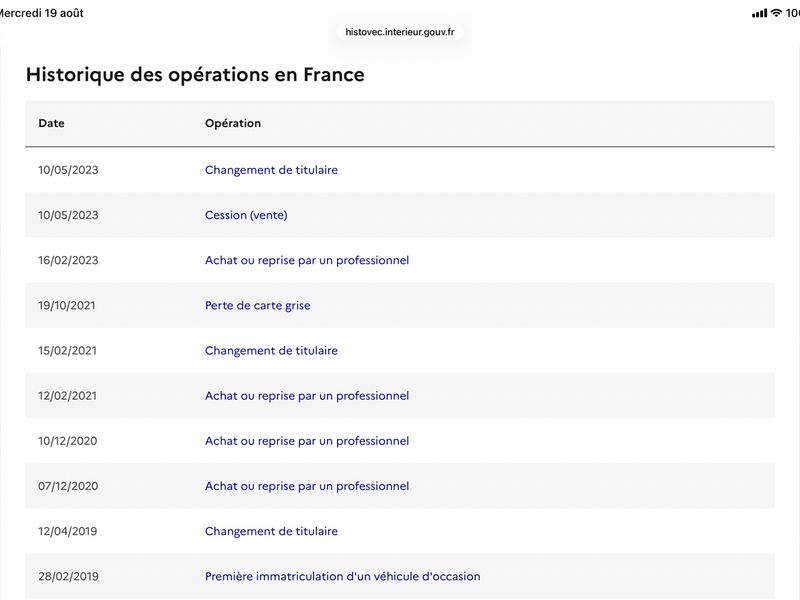Open Première immatriculation d'un véhicule d'occasion
The height and width of the screenshot is (600, 800).
click(x=342, y=577)
